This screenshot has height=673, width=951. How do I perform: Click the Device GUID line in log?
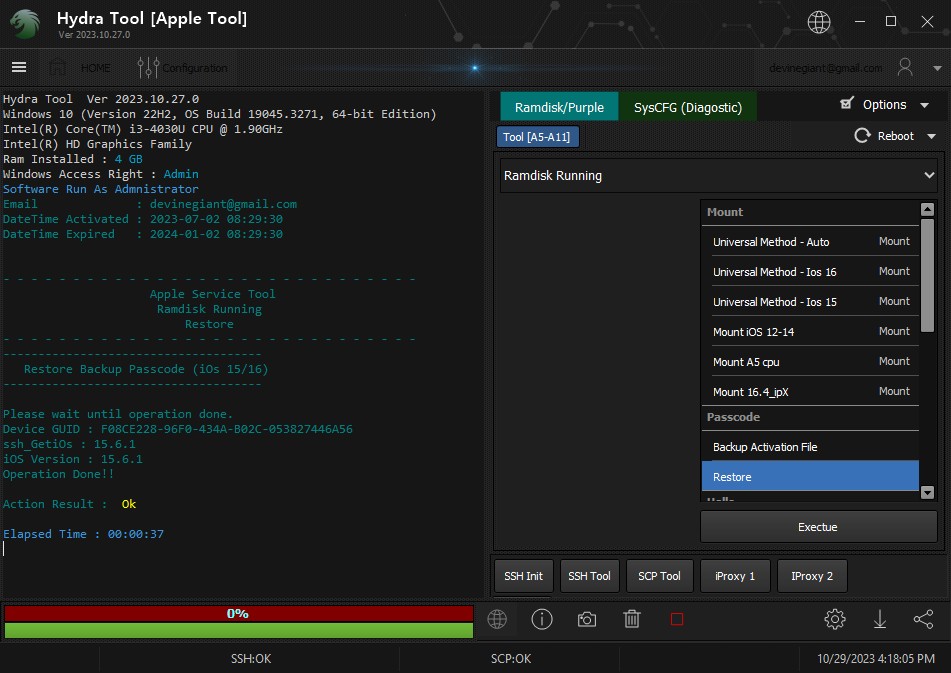(x=178, y=429)
